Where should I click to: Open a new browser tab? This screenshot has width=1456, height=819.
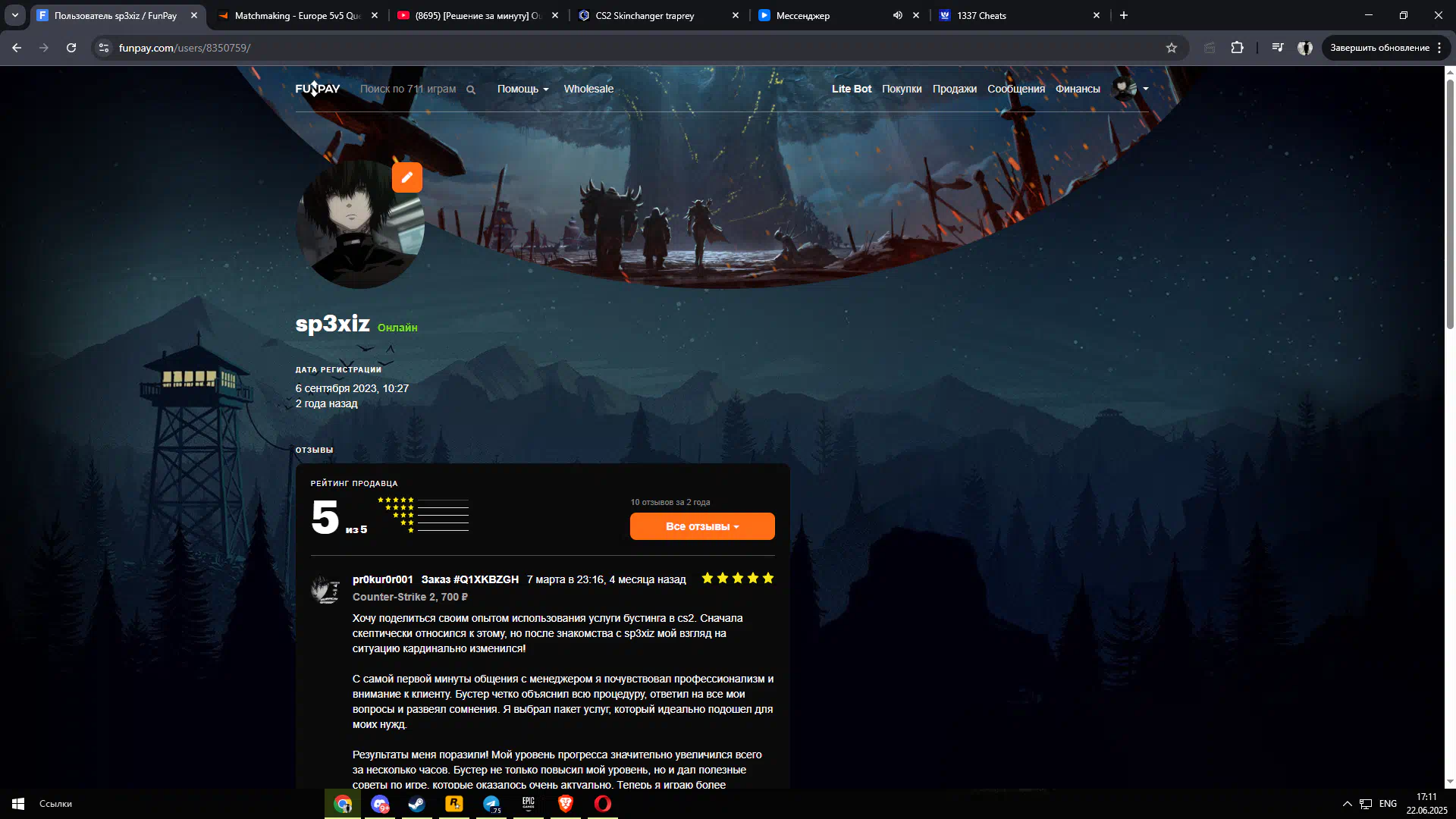coord(1124,15)
